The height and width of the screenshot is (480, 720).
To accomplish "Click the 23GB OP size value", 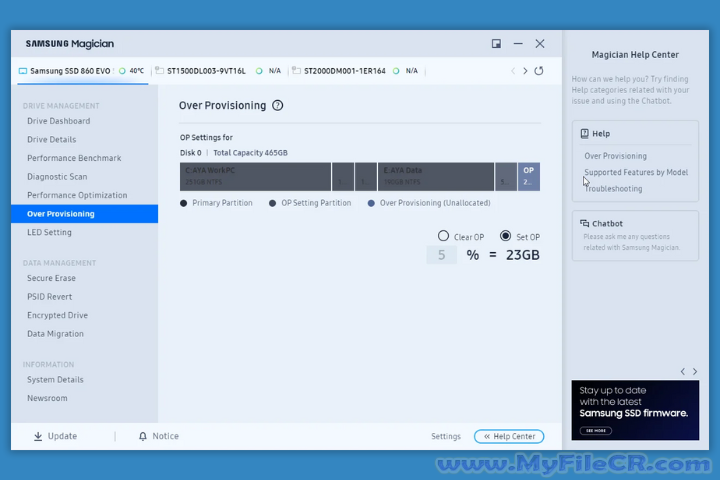I will tap(523, 255).
